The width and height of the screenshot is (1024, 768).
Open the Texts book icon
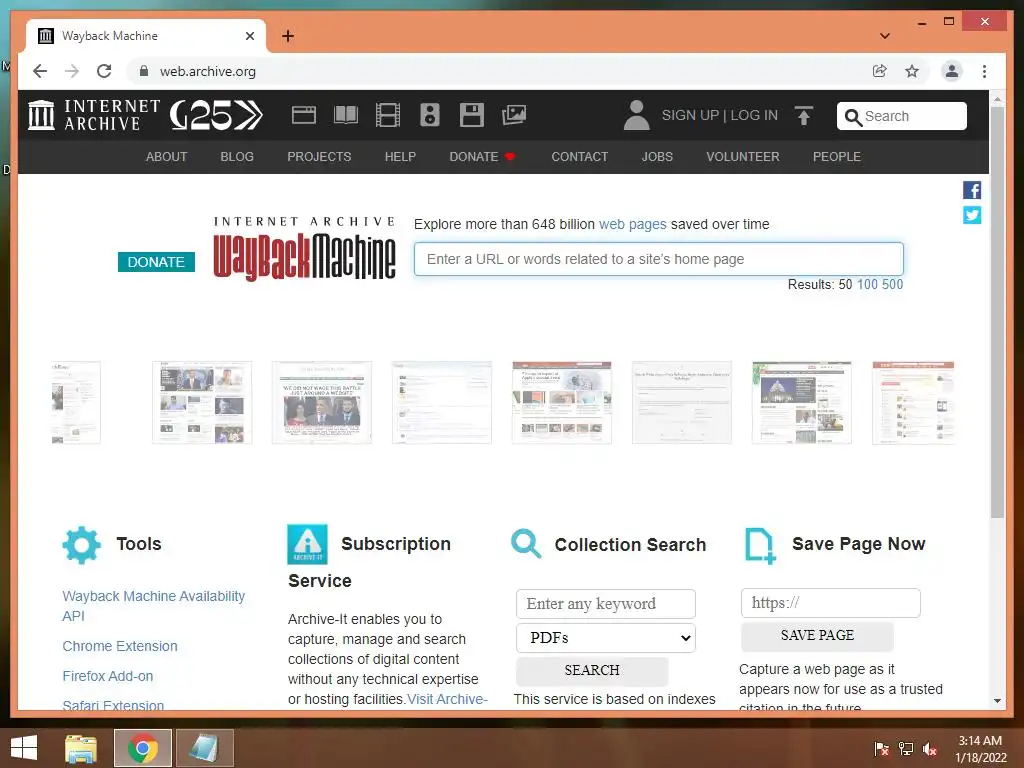[x=345, y=115]
